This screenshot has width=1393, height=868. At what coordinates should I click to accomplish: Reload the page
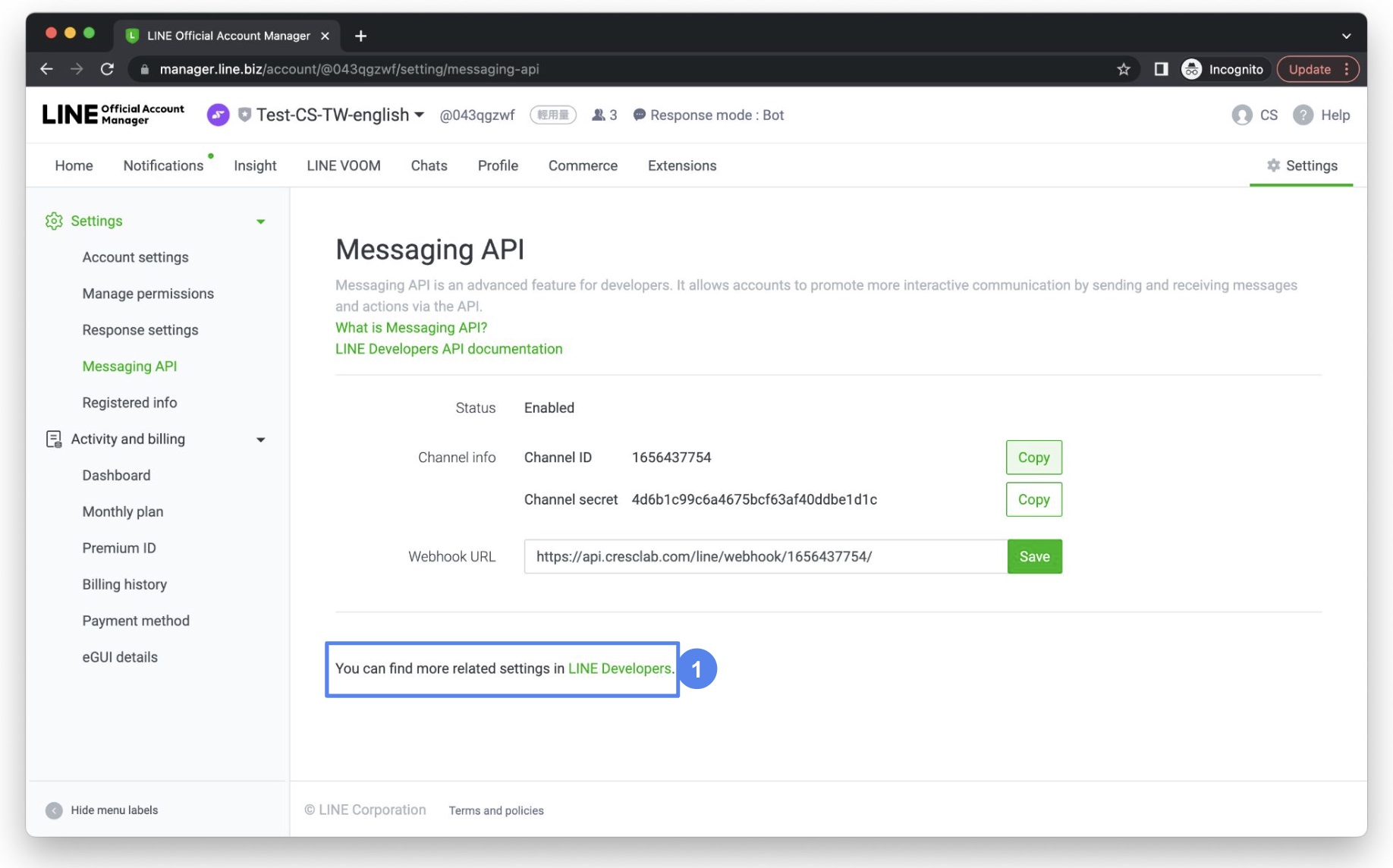pos(107,69)
